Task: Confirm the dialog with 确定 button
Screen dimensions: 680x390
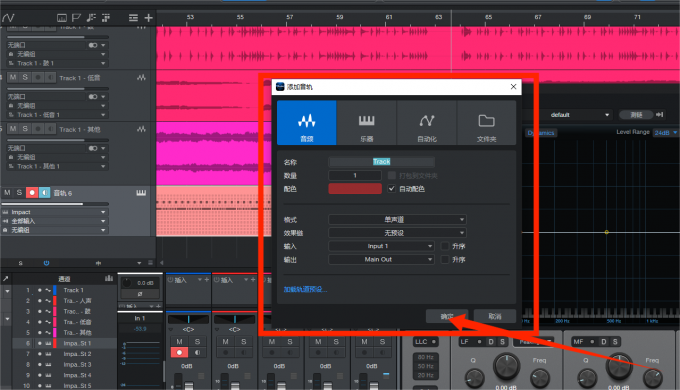Action: (447, 316)
